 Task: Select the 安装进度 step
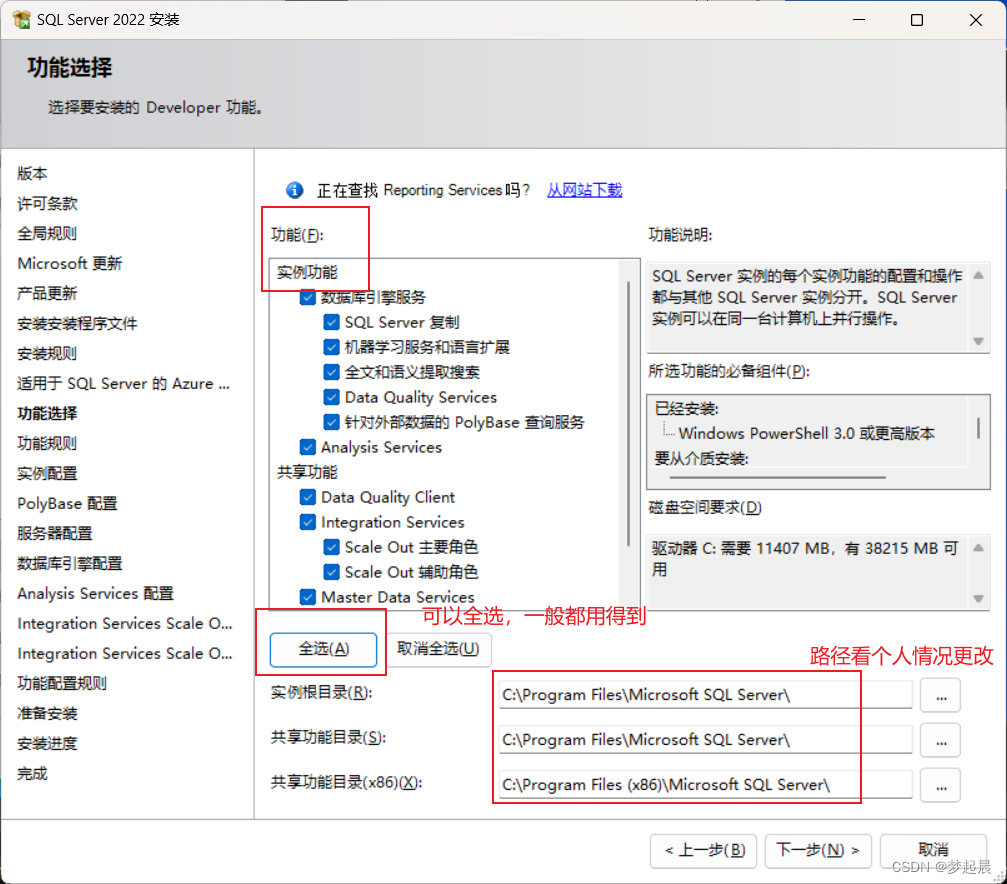click(48, 744)
